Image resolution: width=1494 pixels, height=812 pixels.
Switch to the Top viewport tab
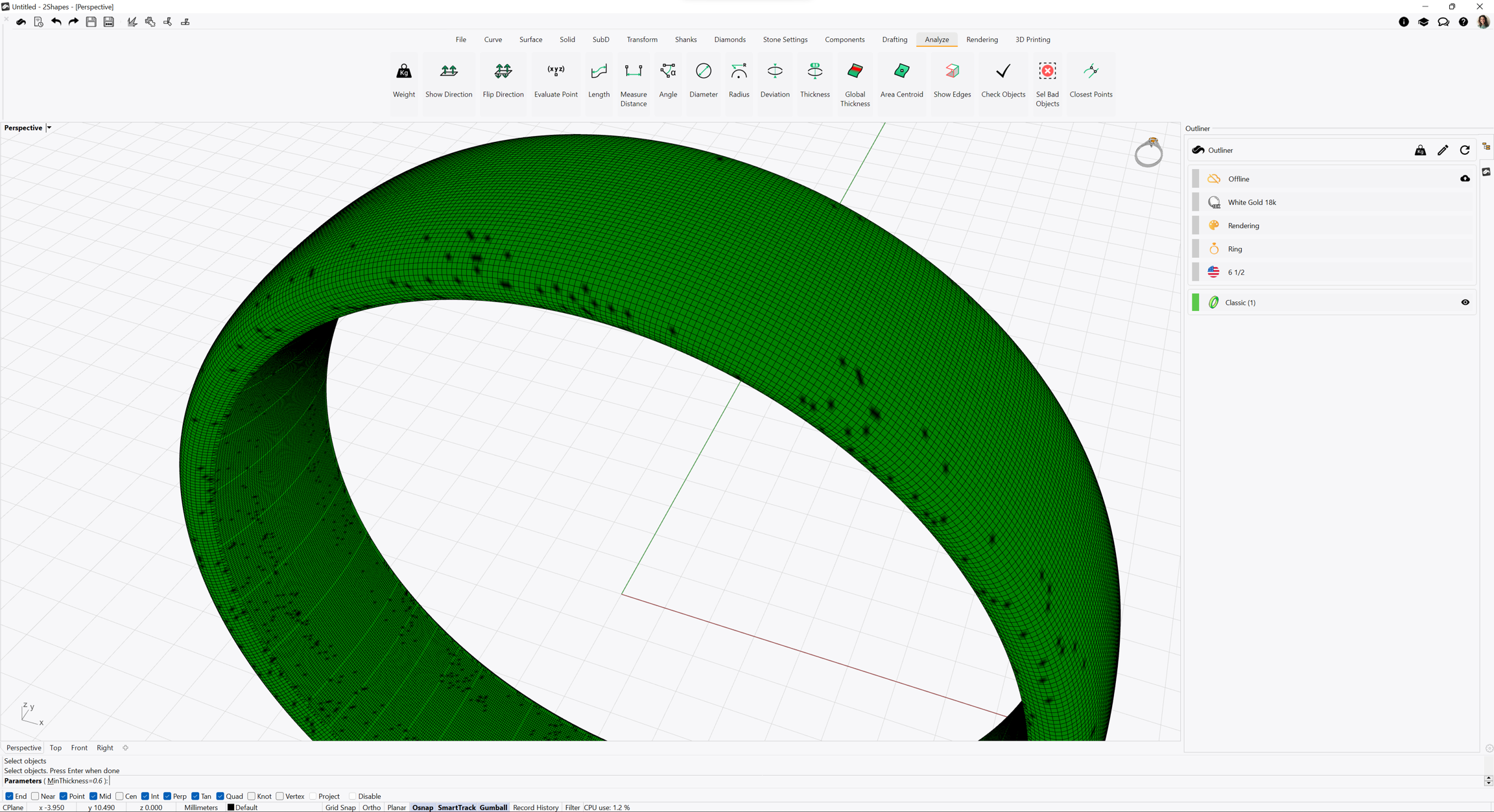pyautogui.click(x=56, y=748)
